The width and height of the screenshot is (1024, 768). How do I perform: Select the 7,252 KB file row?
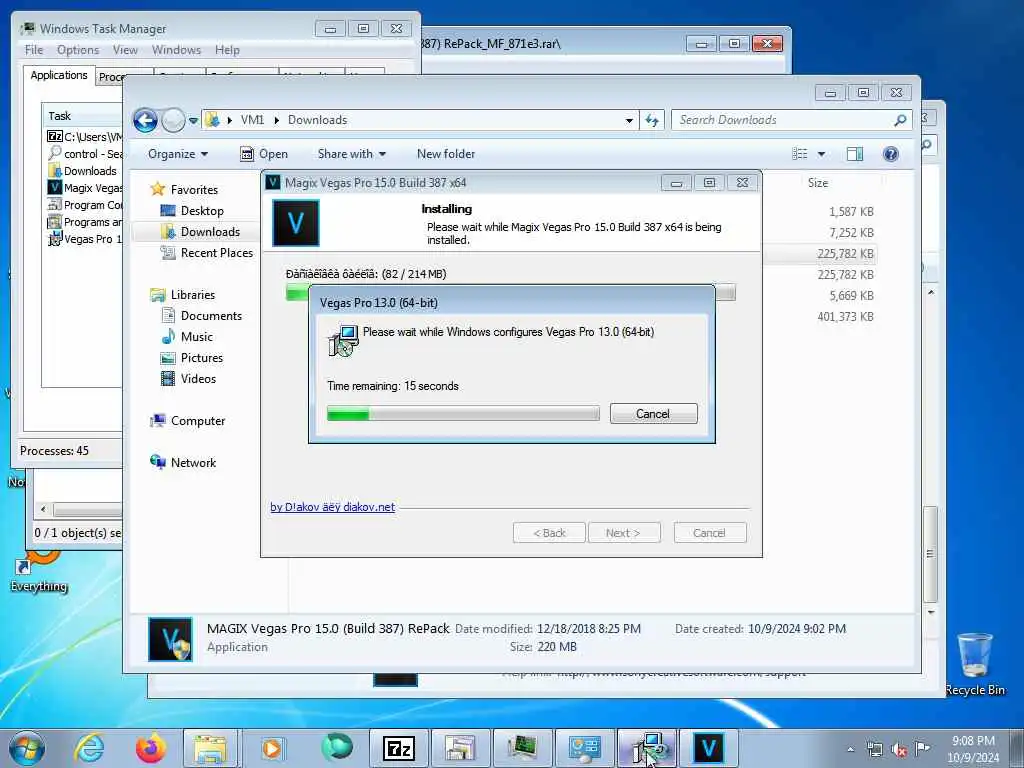[851, 232]
